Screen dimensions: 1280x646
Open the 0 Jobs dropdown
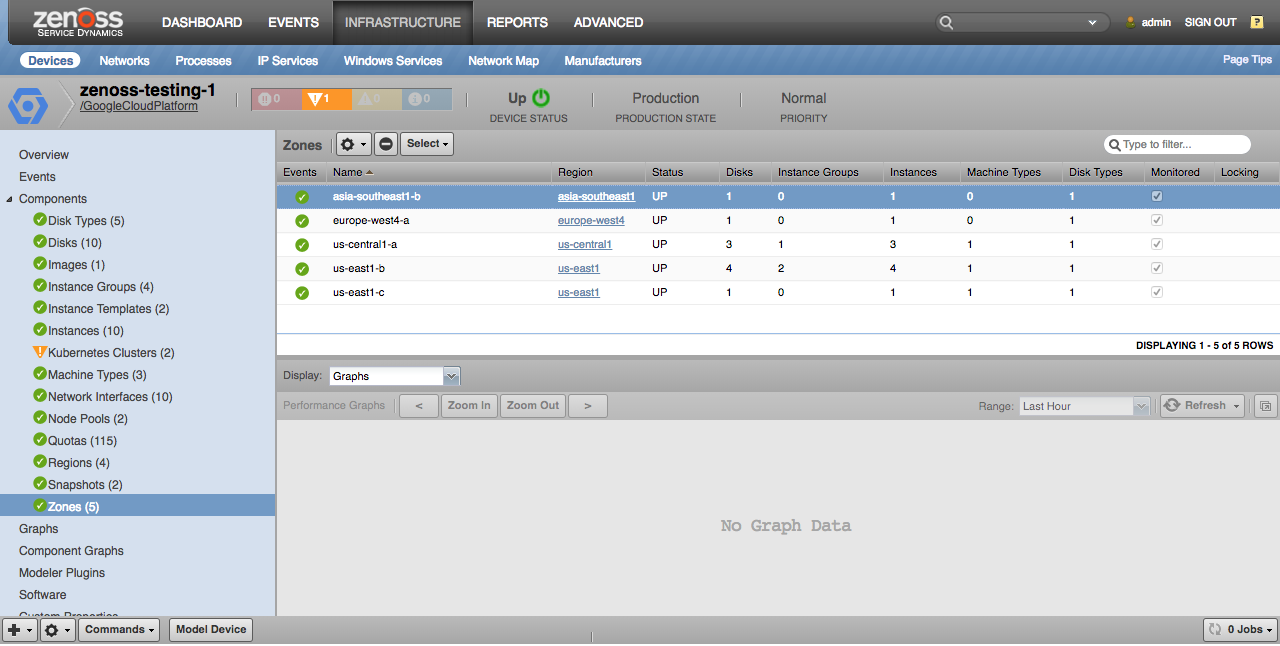coord(1240,630)
